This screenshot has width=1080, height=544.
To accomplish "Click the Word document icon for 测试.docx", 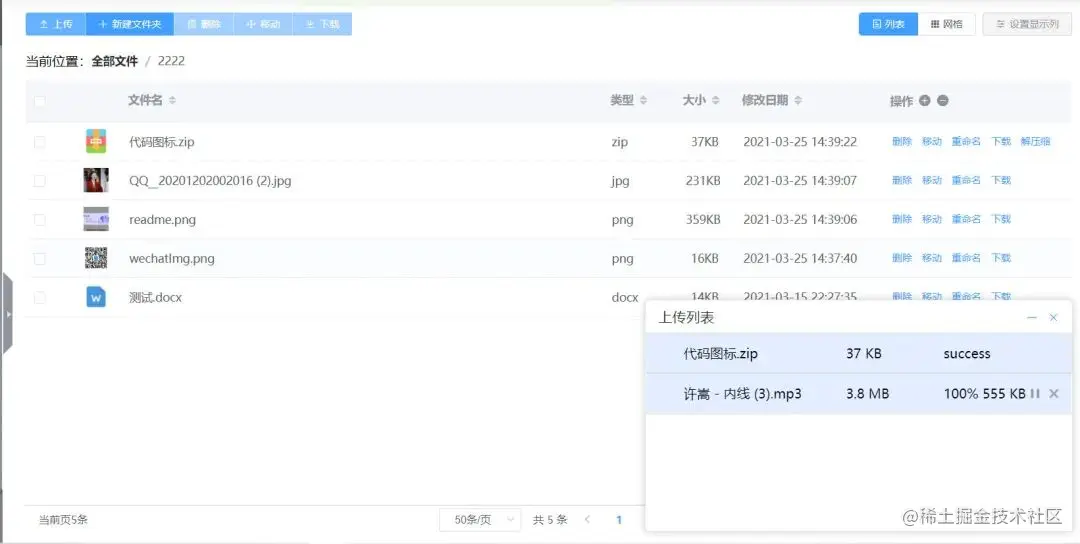I will pos(96,297).
